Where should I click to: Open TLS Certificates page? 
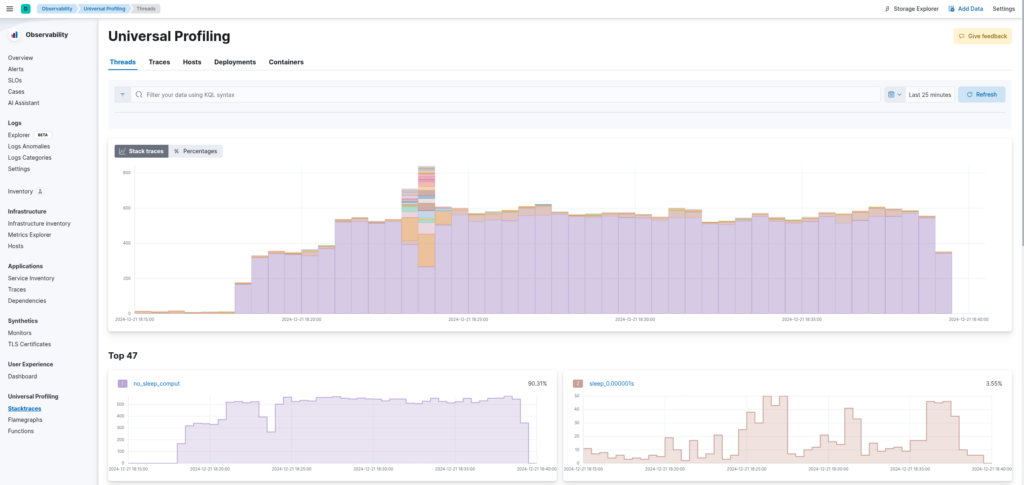[29, 344]
